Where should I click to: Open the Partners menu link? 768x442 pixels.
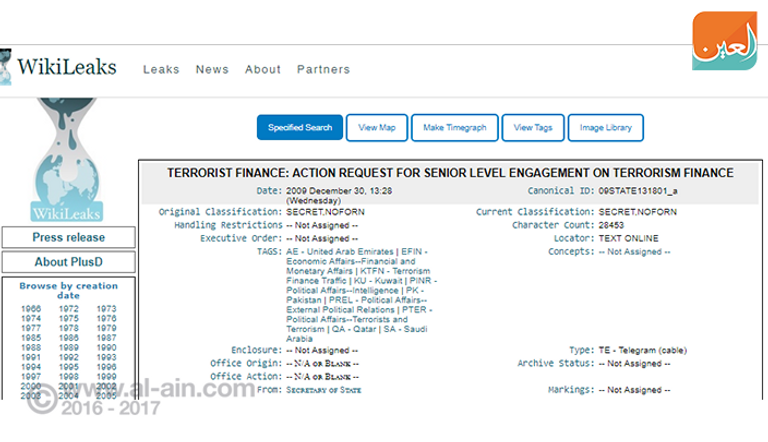tap(323, 70)
